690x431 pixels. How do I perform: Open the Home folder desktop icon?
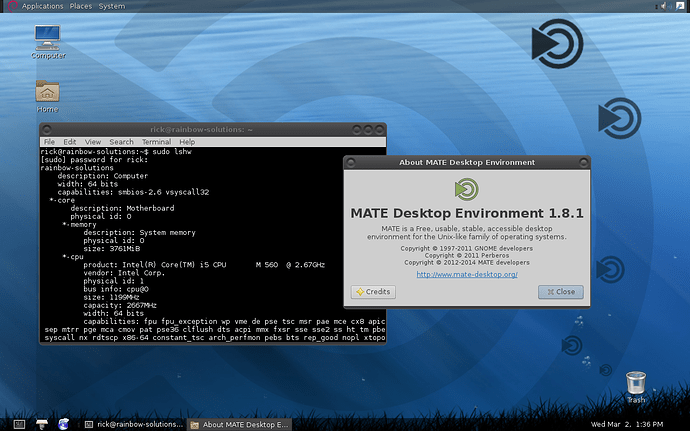tap(47, 92)
